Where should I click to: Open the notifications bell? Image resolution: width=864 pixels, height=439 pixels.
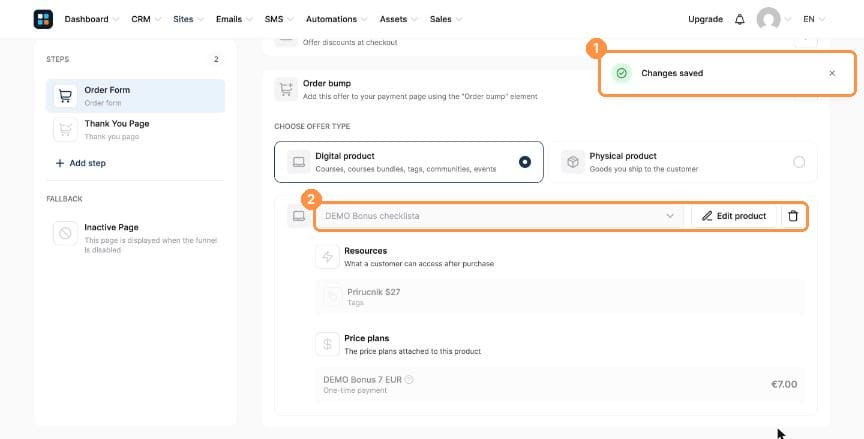click(x=739, y=19)
